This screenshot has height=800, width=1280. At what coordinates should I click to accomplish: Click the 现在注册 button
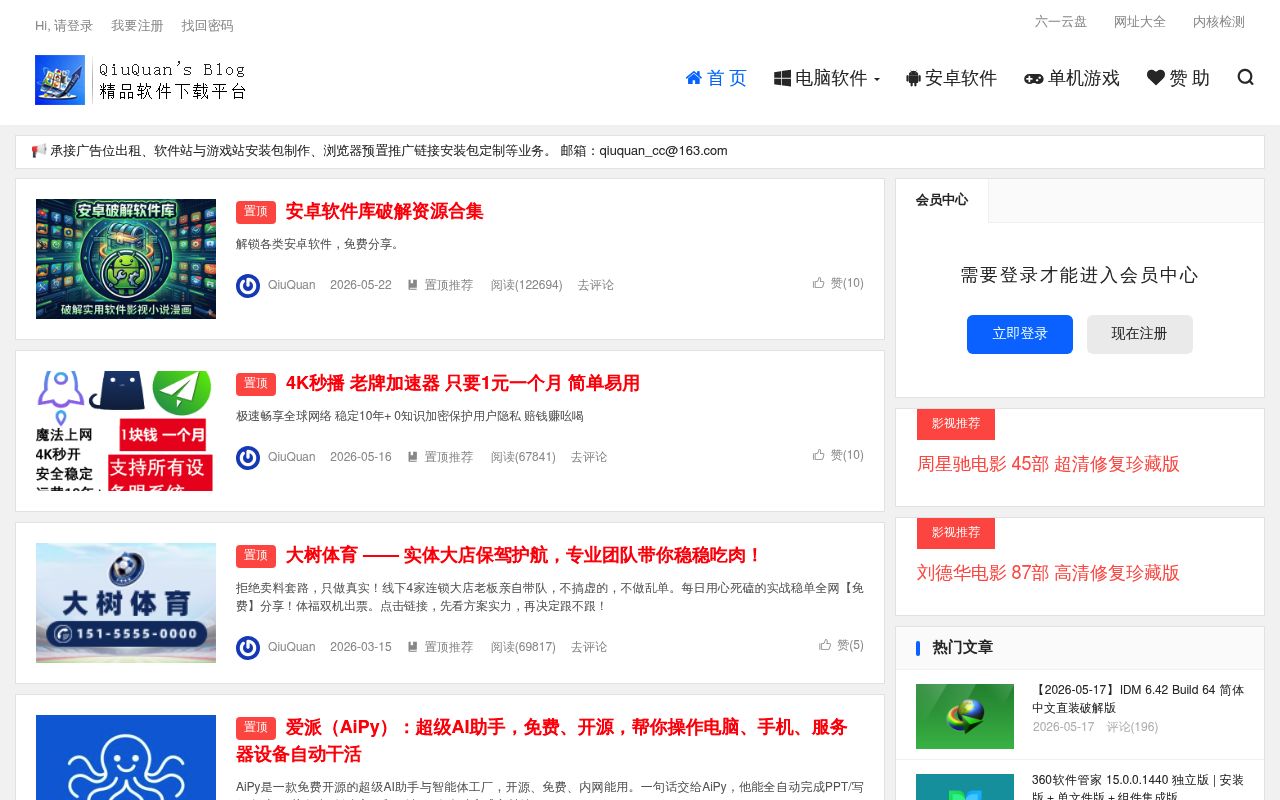1140,334
